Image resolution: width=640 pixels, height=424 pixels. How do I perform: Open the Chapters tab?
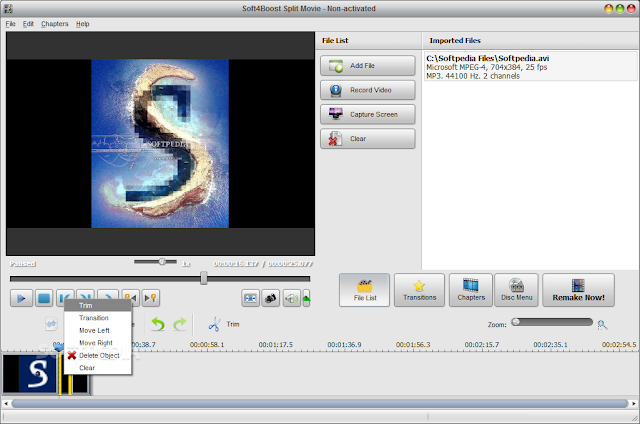click(x=471, y=290)
